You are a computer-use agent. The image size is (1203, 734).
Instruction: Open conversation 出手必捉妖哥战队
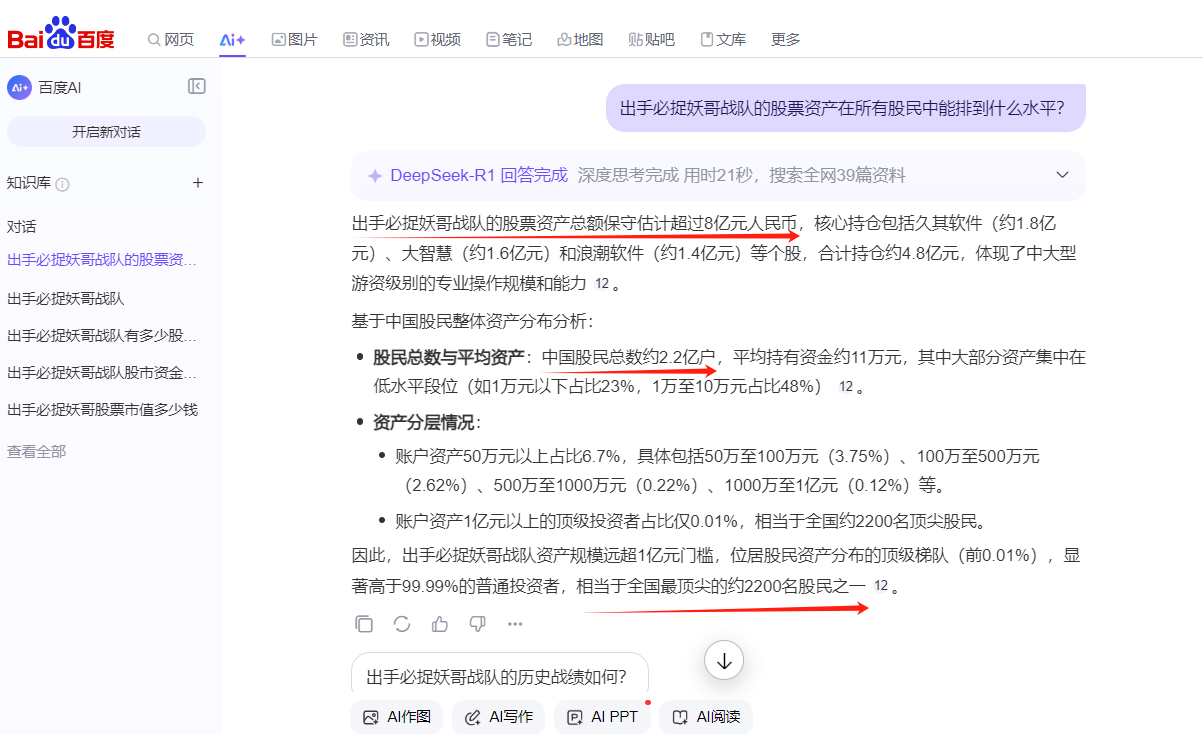(x=66, y=298)
